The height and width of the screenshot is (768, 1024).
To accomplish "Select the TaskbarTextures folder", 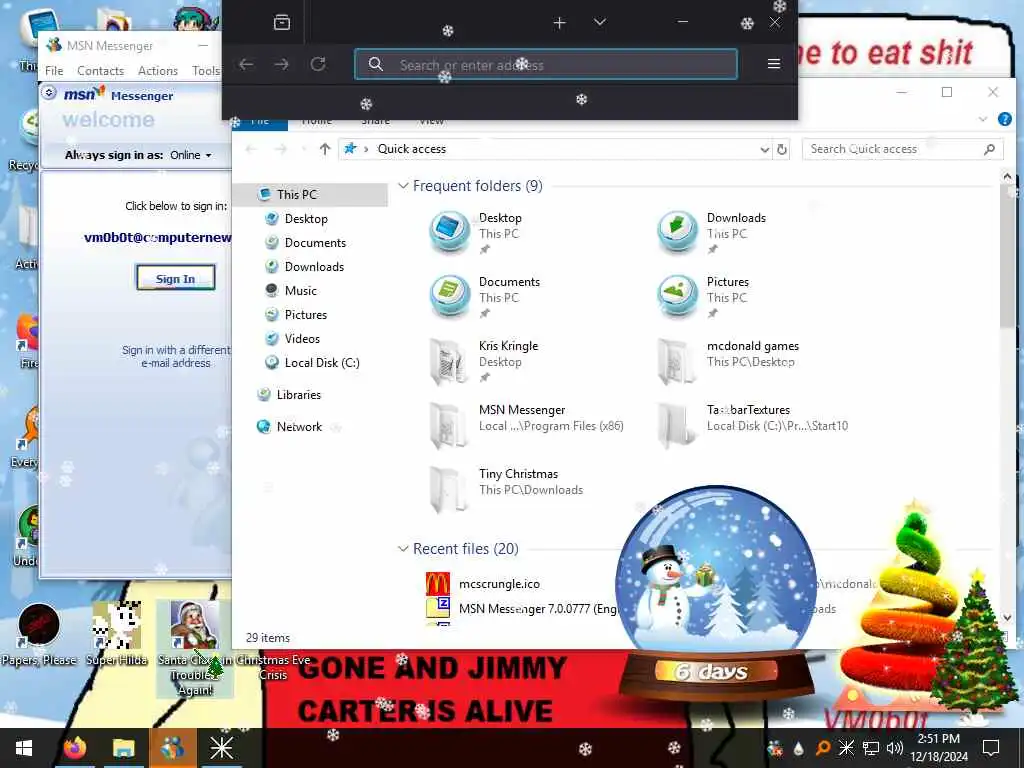I will 752,424.
